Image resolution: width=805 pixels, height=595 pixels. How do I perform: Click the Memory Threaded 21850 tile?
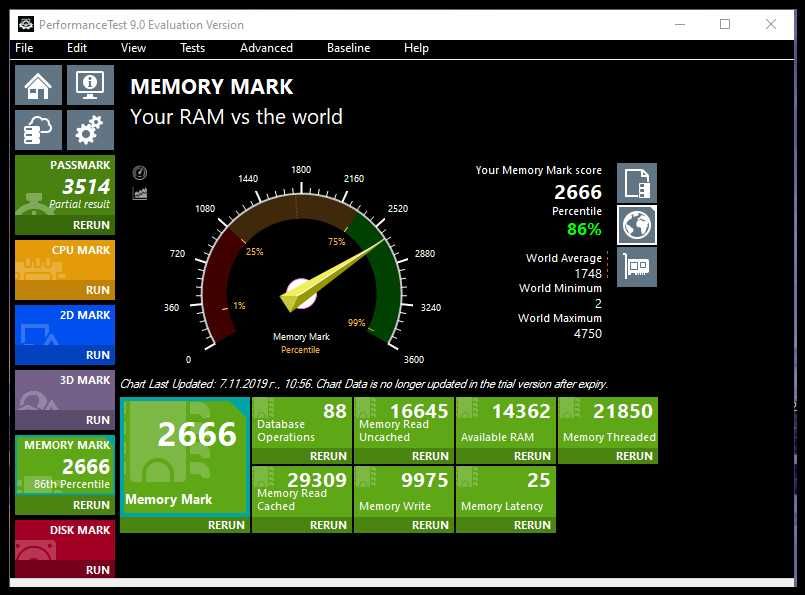pos(608,423)
